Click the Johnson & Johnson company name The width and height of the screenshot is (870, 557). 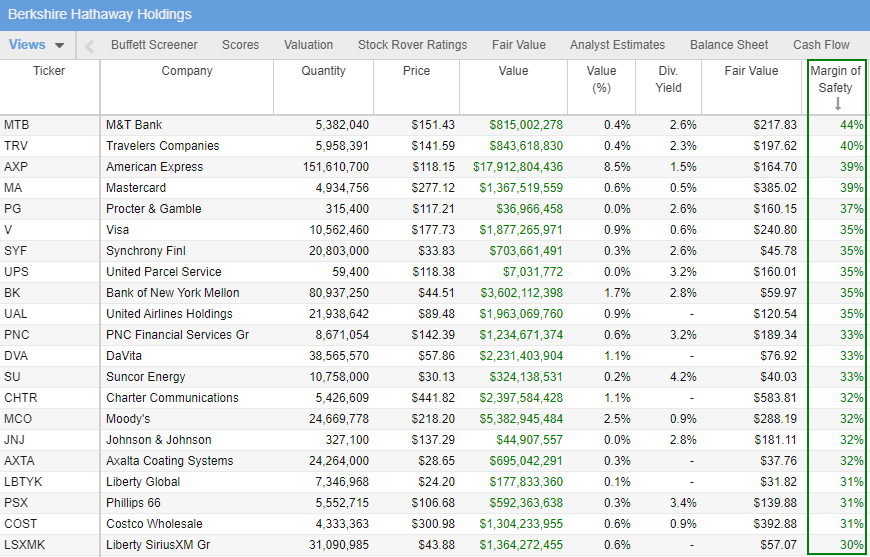(x=159, y=440)
